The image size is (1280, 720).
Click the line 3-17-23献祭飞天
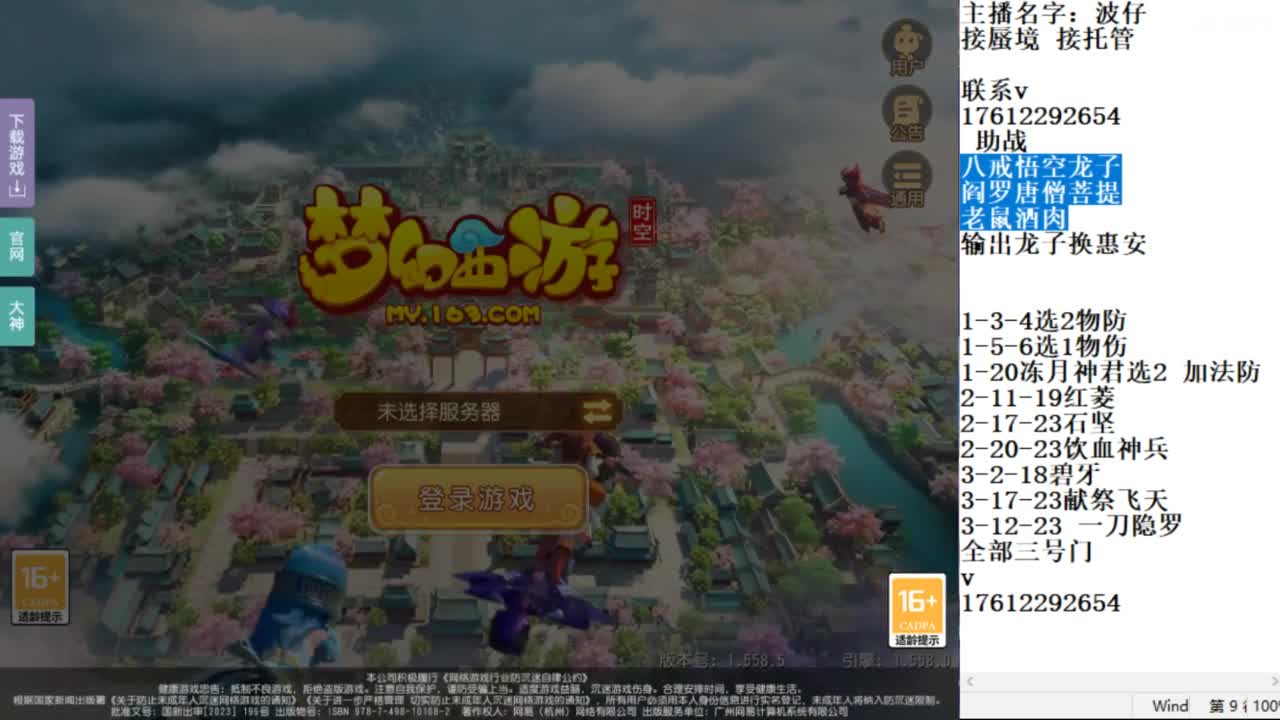[x=1064, y=501]
